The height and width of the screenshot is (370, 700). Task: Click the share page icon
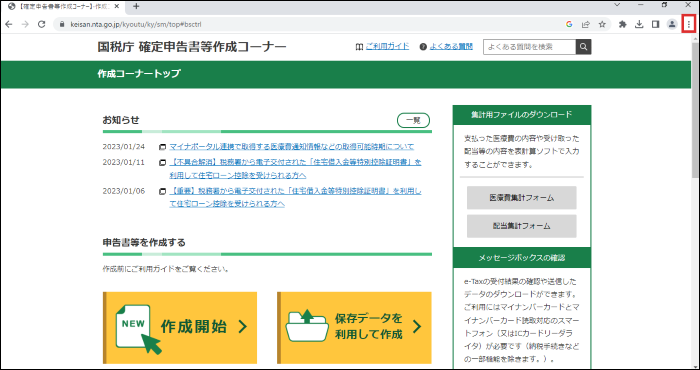[x=585, y=25]
